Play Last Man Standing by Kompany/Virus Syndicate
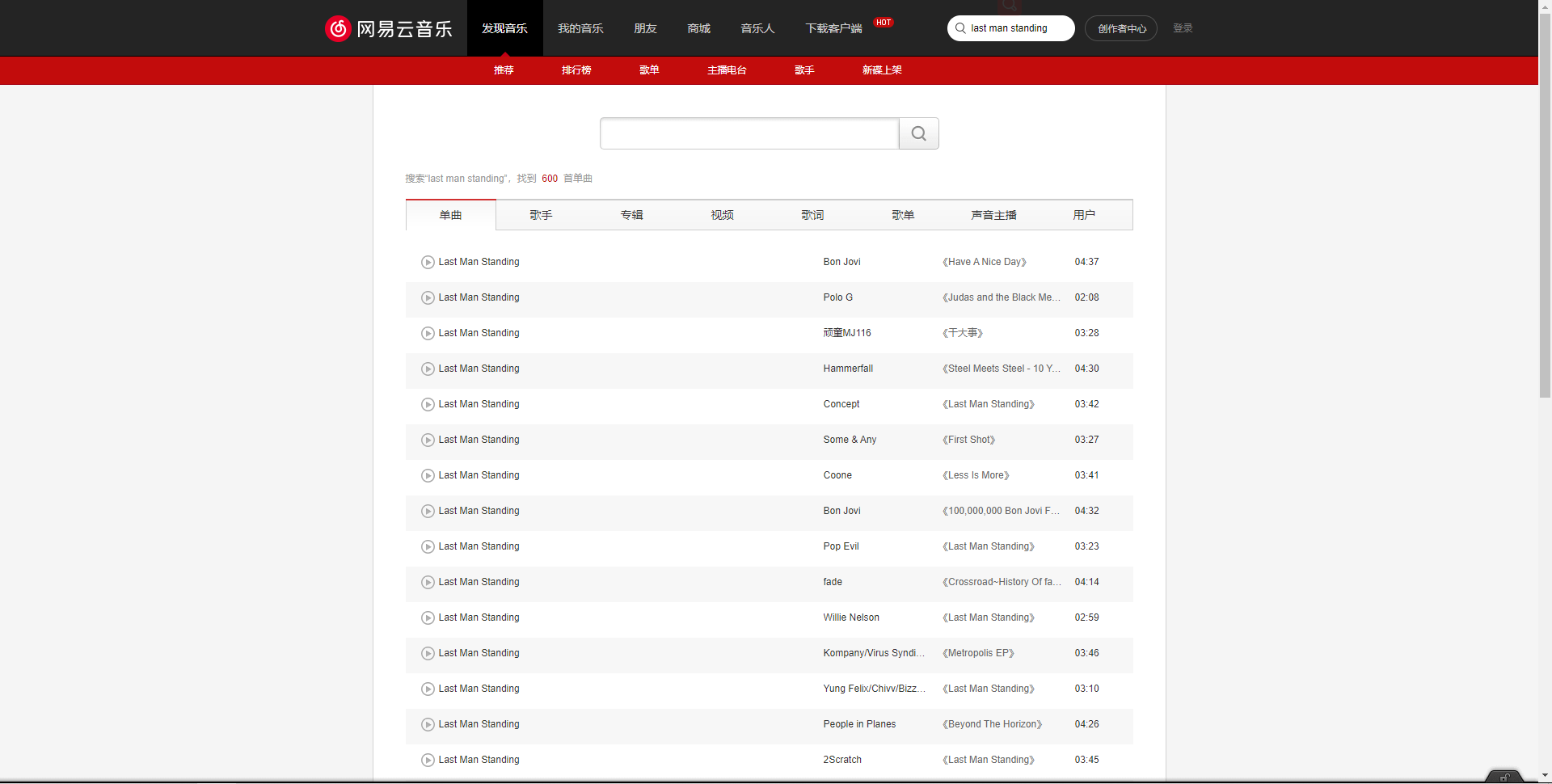The height and width of the screenshot is (784, 1552). click(x=428, y=653)
